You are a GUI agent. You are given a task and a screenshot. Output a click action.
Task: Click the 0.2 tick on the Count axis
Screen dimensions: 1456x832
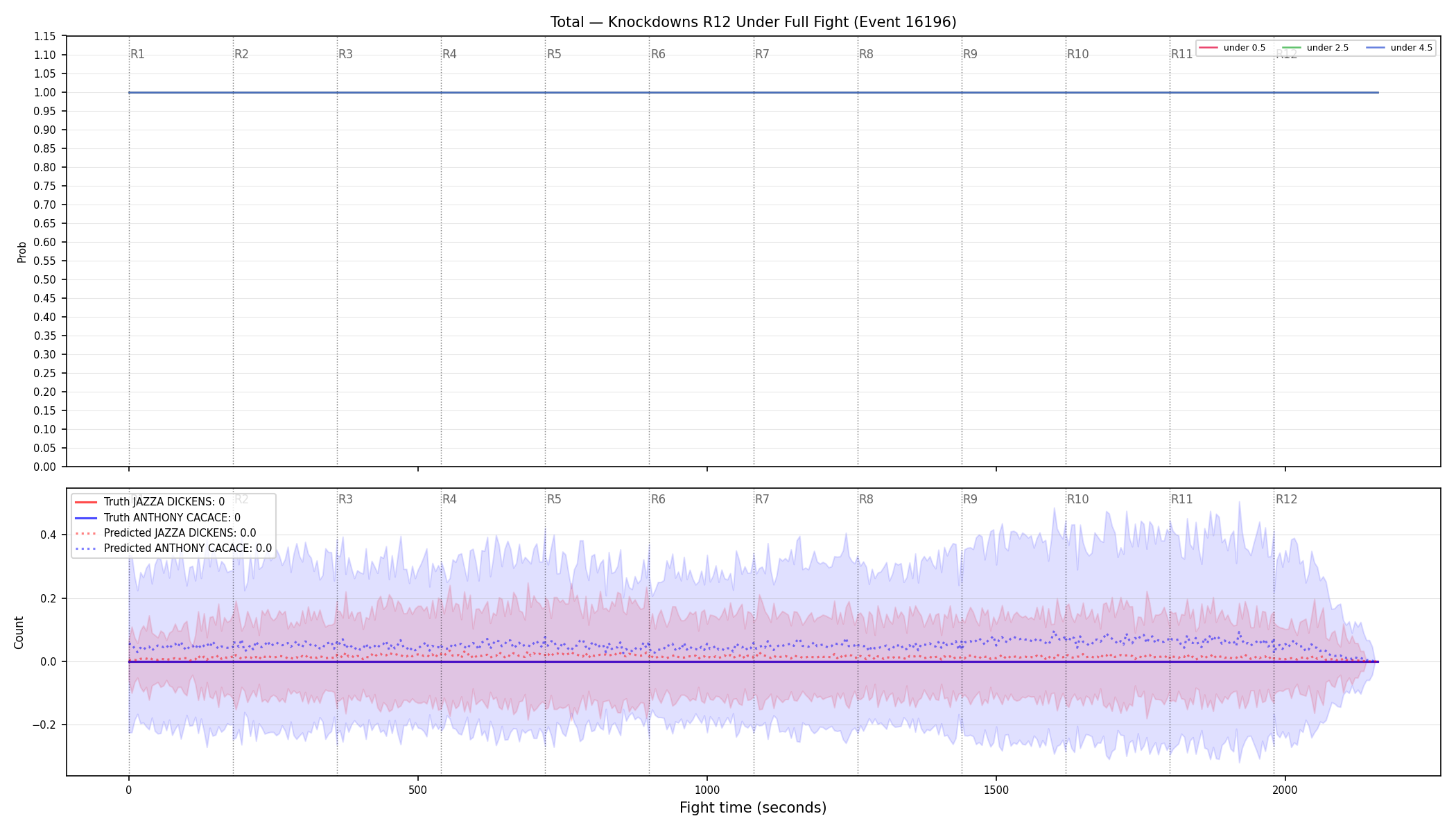click(48, 598)
